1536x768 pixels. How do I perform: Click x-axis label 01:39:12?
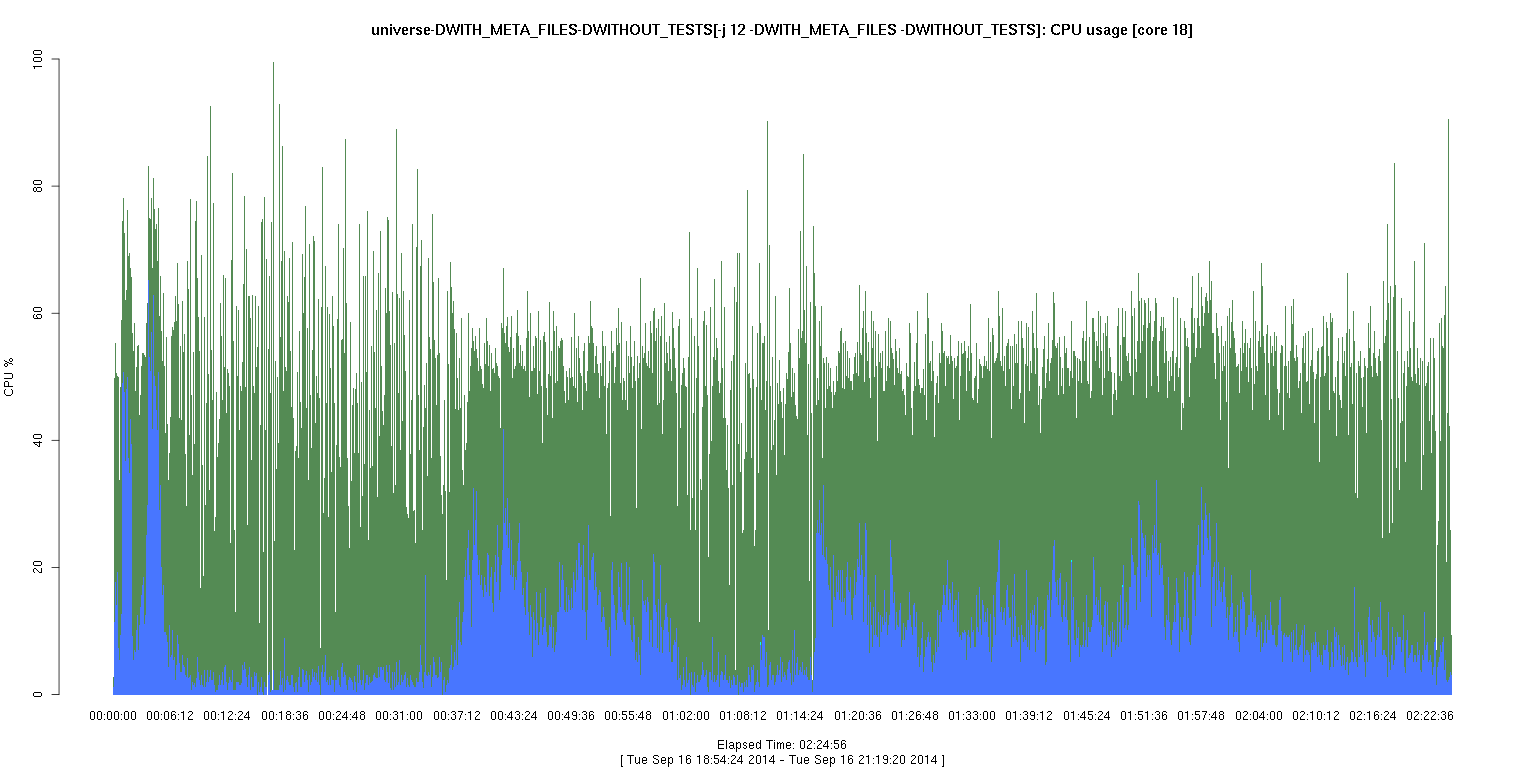[1029, 716]
